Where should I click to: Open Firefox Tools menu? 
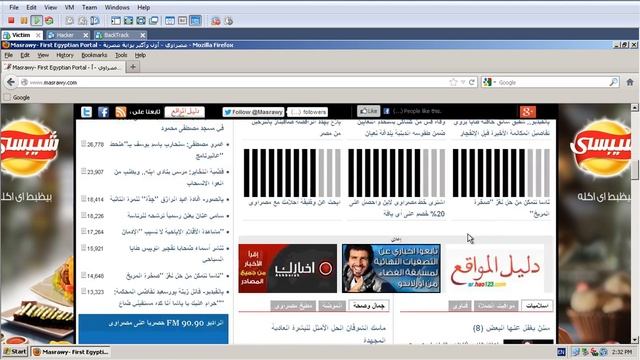(x=121, y=55)
